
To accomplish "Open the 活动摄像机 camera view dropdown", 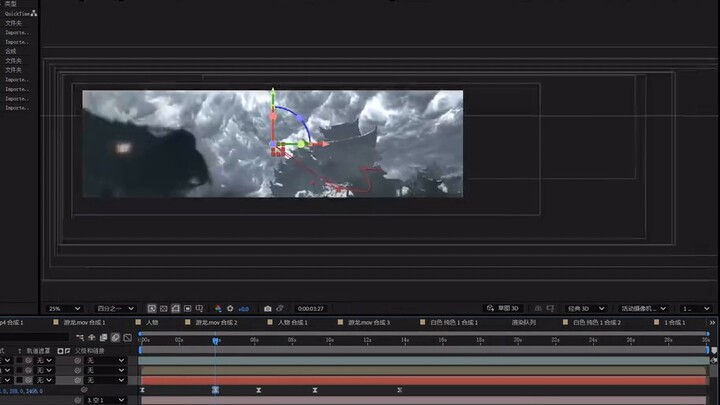I will [x=643, y=309].
